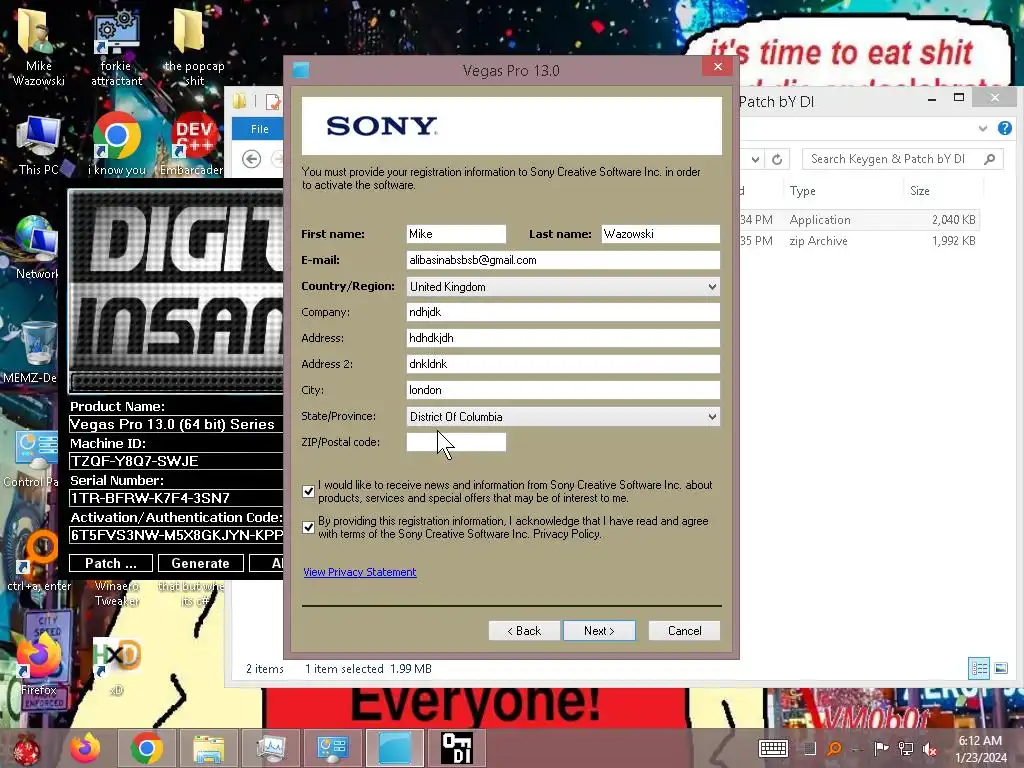Viewport: 1024px width, 768px height.
Task: Cancel the Vegas Pro registration
Action: click(684, 631)
